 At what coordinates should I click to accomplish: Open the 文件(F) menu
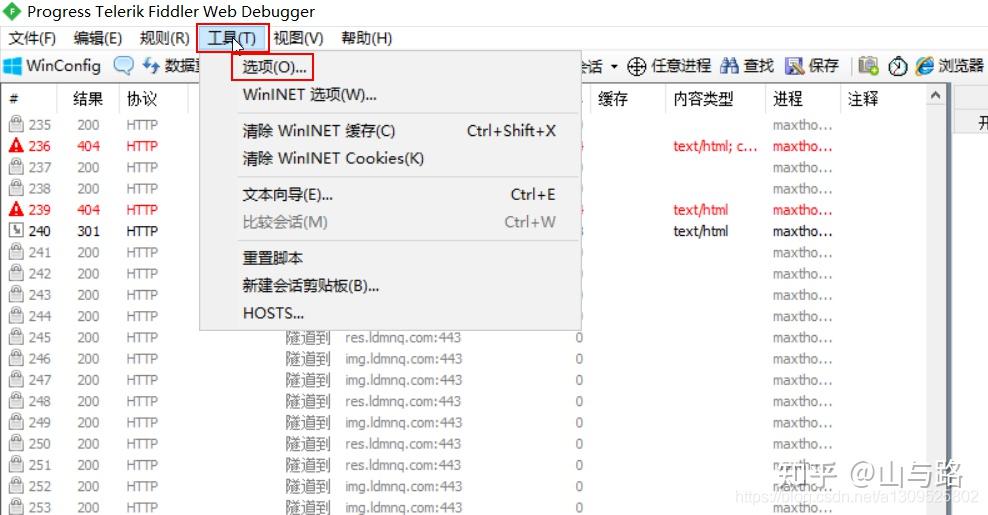(32, 38)
